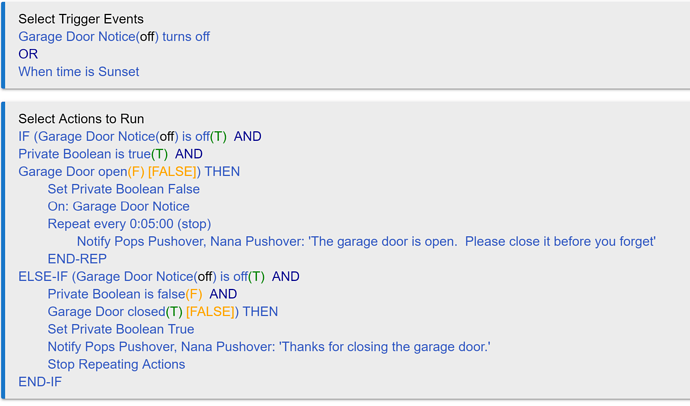Select 'Repeat every 0:05:00 (stop)' action
Viewport: 690px width, 406px height.
129,224
